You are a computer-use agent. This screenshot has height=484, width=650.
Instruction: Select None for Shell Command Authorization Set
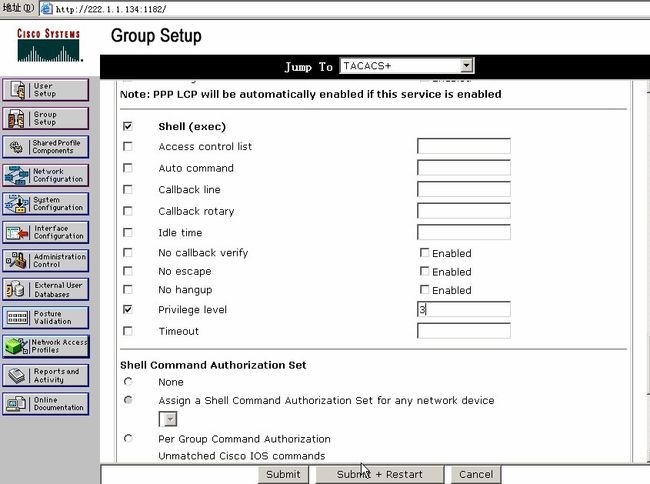click(x=128, y=381)
